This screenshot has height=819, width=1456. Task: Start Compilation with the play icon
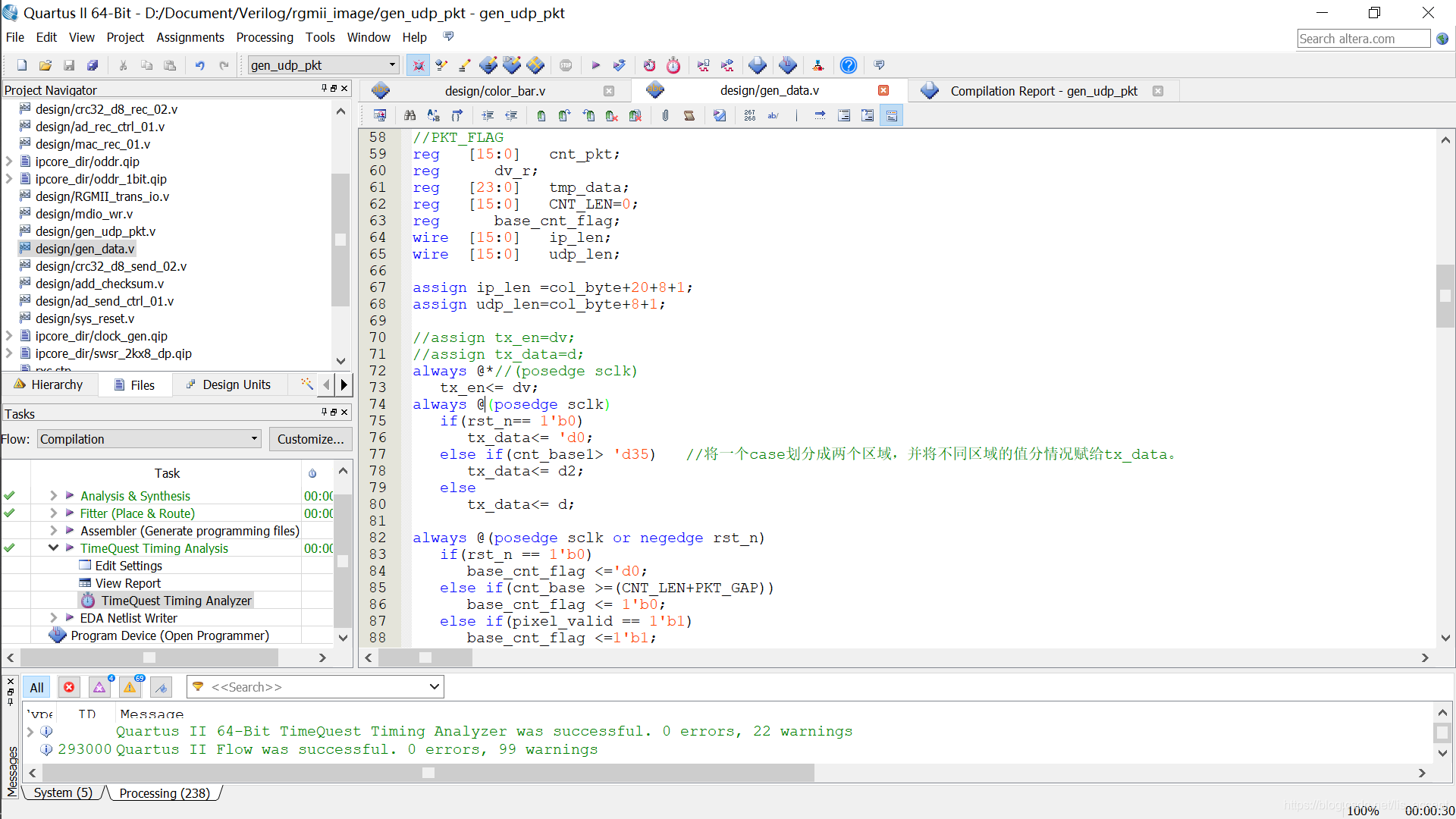point(595,65)
